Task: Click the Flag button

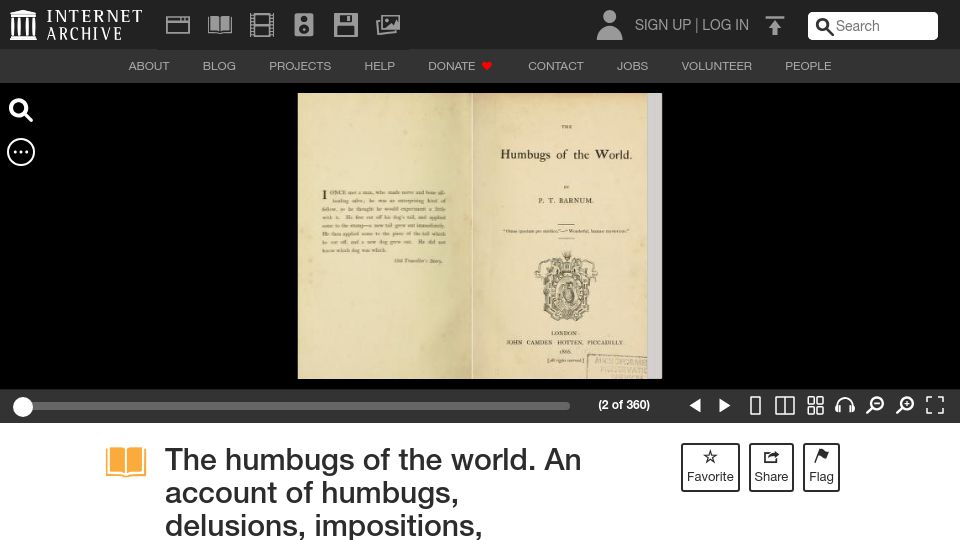Action: coord(821,467)
